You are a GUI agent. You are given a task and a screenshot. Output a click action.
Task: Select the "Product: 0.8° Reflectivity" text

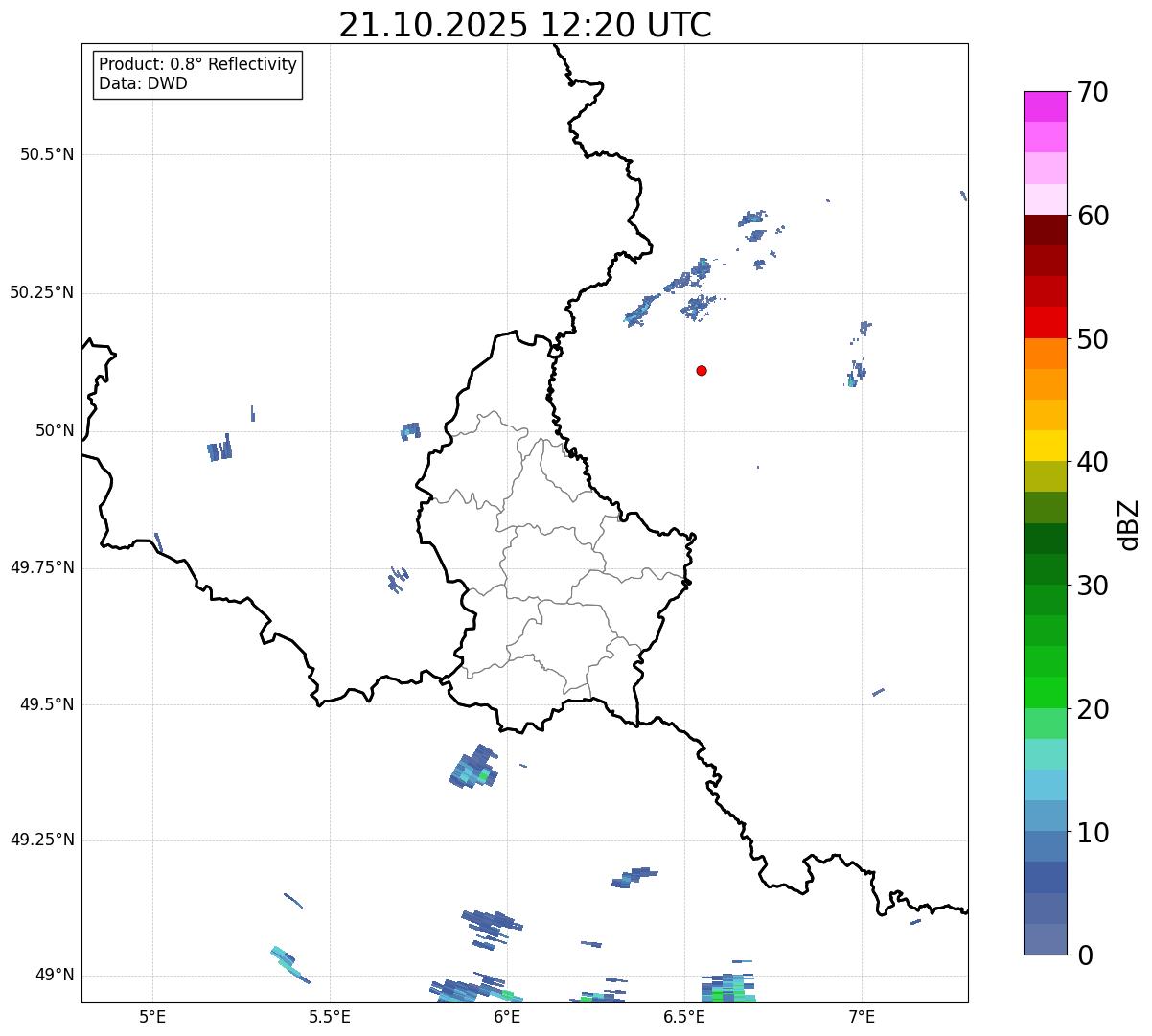[197, 64]
